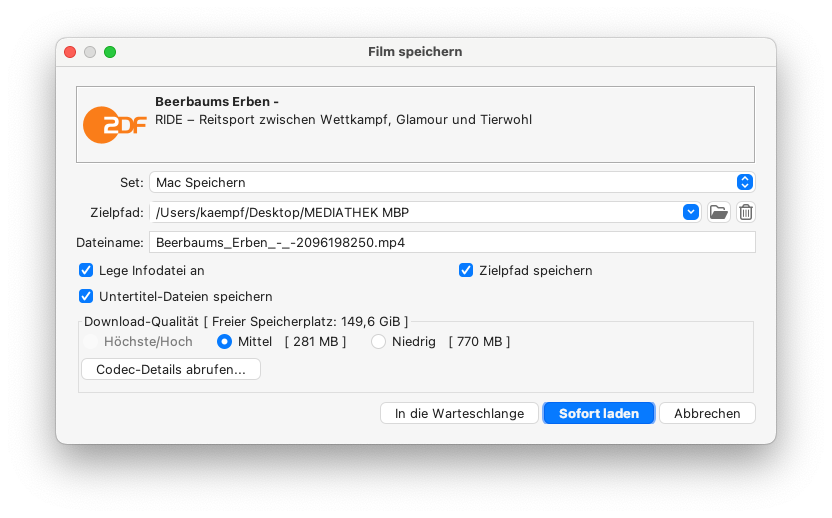The width and height of the screenshot is (832, 518).
Task: Open folder browser for Zielpfad
Action: [718, 212]
